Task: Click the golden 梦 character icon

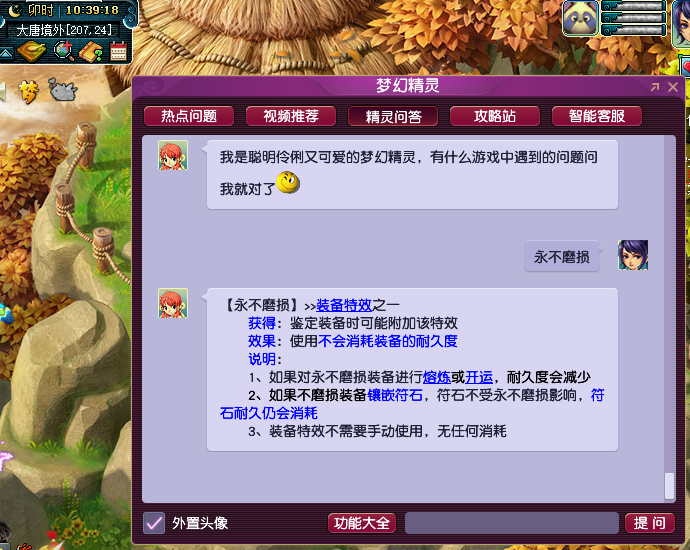Action: [29, 92]
